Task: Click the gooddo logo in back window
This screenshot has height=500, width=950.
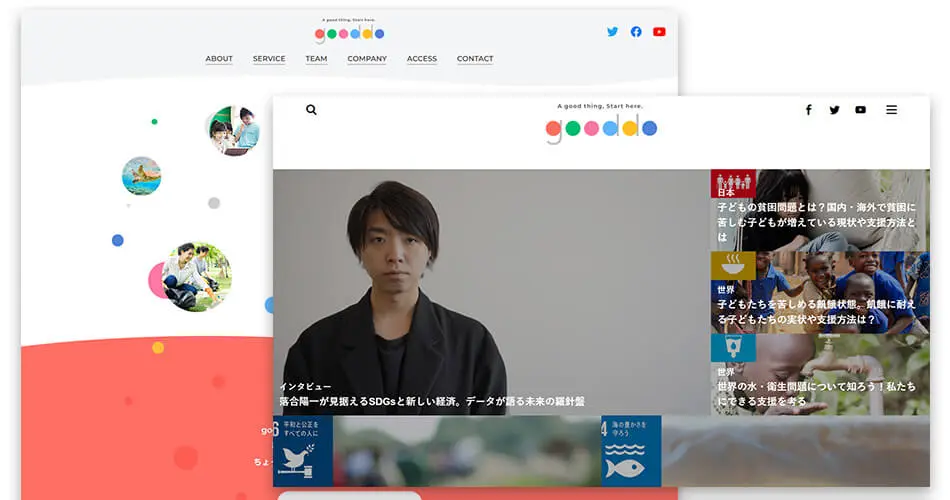Action: point(350,33)
